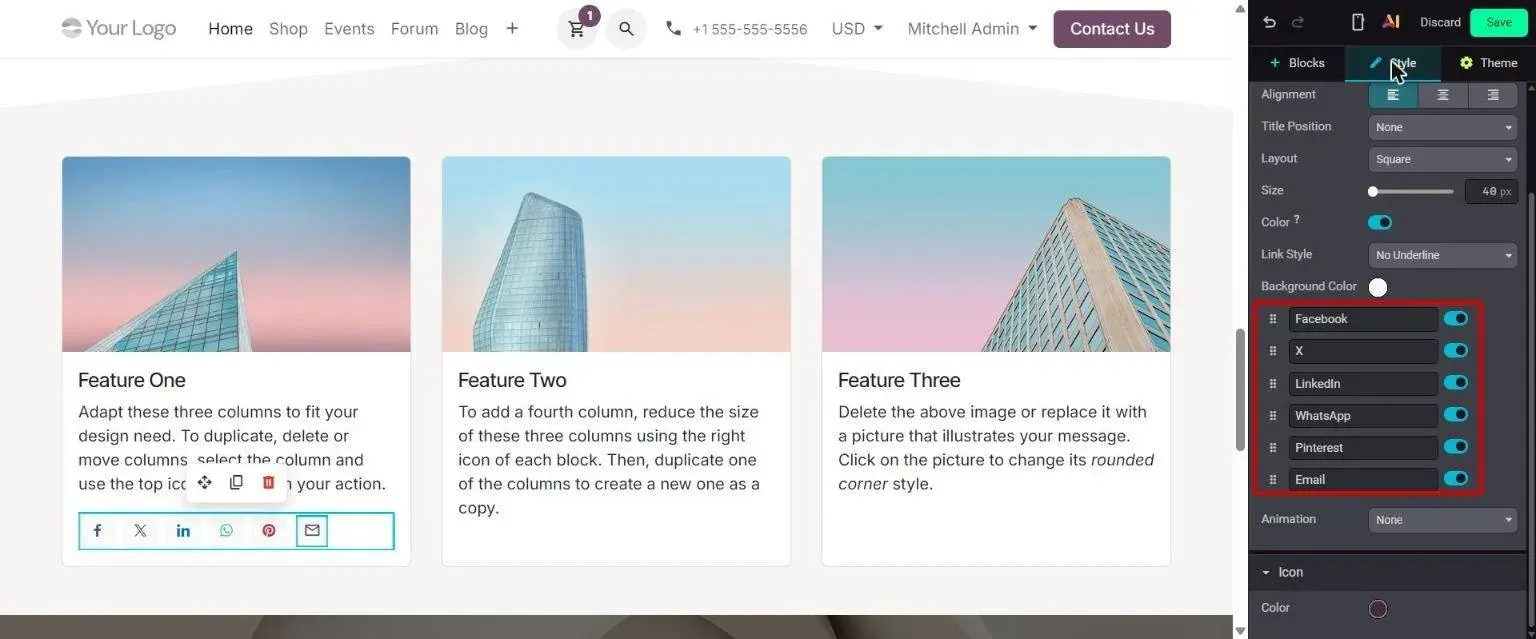The height and width of the screenshot is (639, 1536).
Task: Click the green Save button
Action: click(1499, 22)
